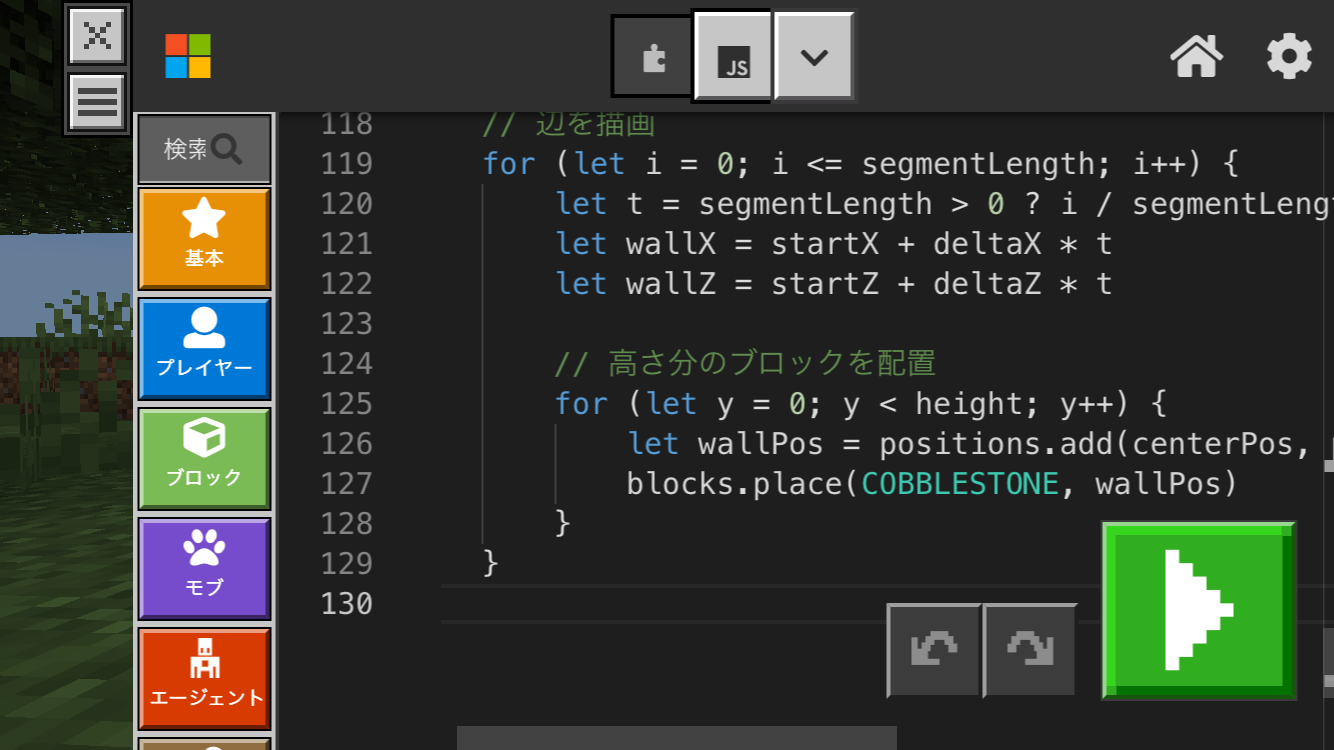Open the editor language dropdown chevron

[814, 57]
